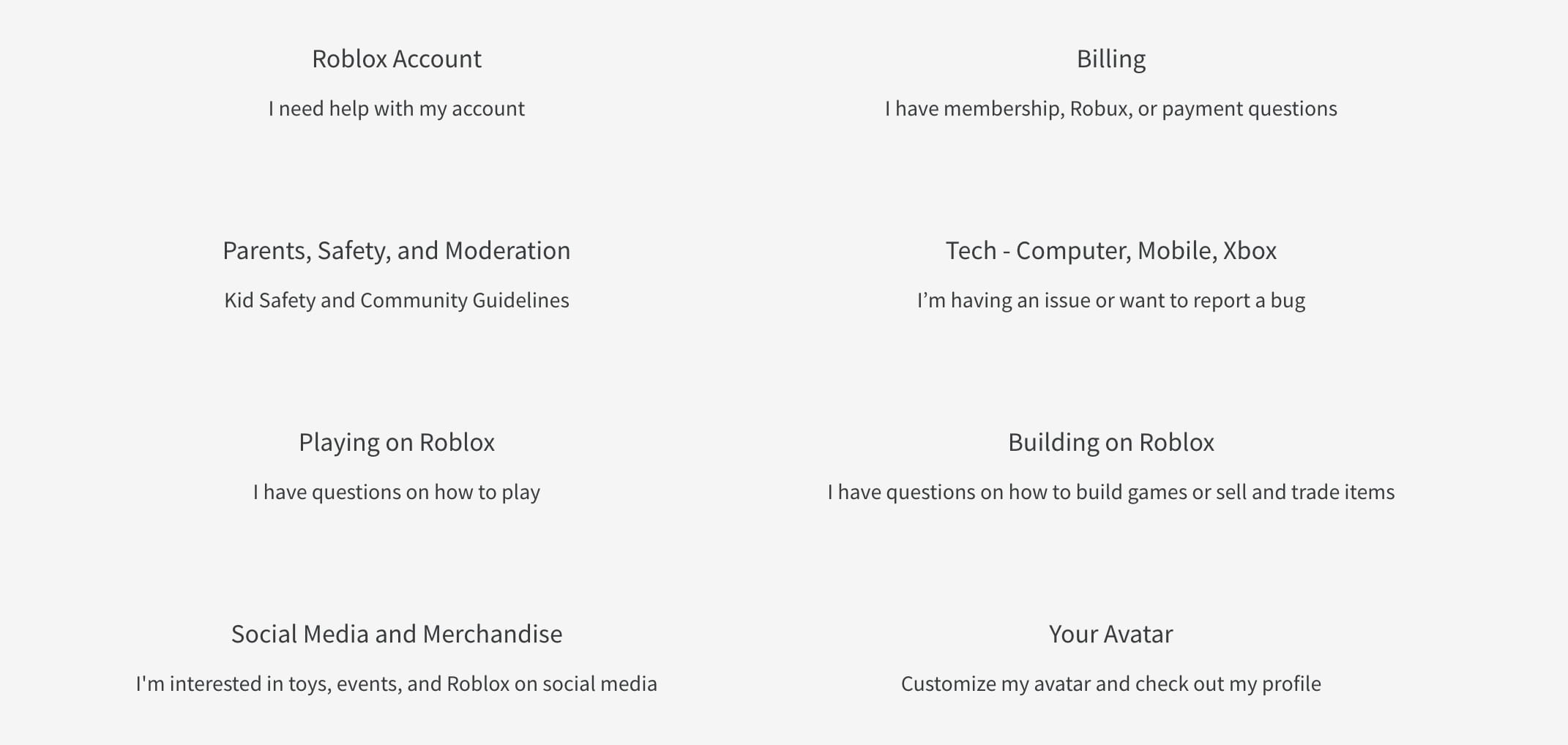Click "I have questions on how to play"

[396, 492]
